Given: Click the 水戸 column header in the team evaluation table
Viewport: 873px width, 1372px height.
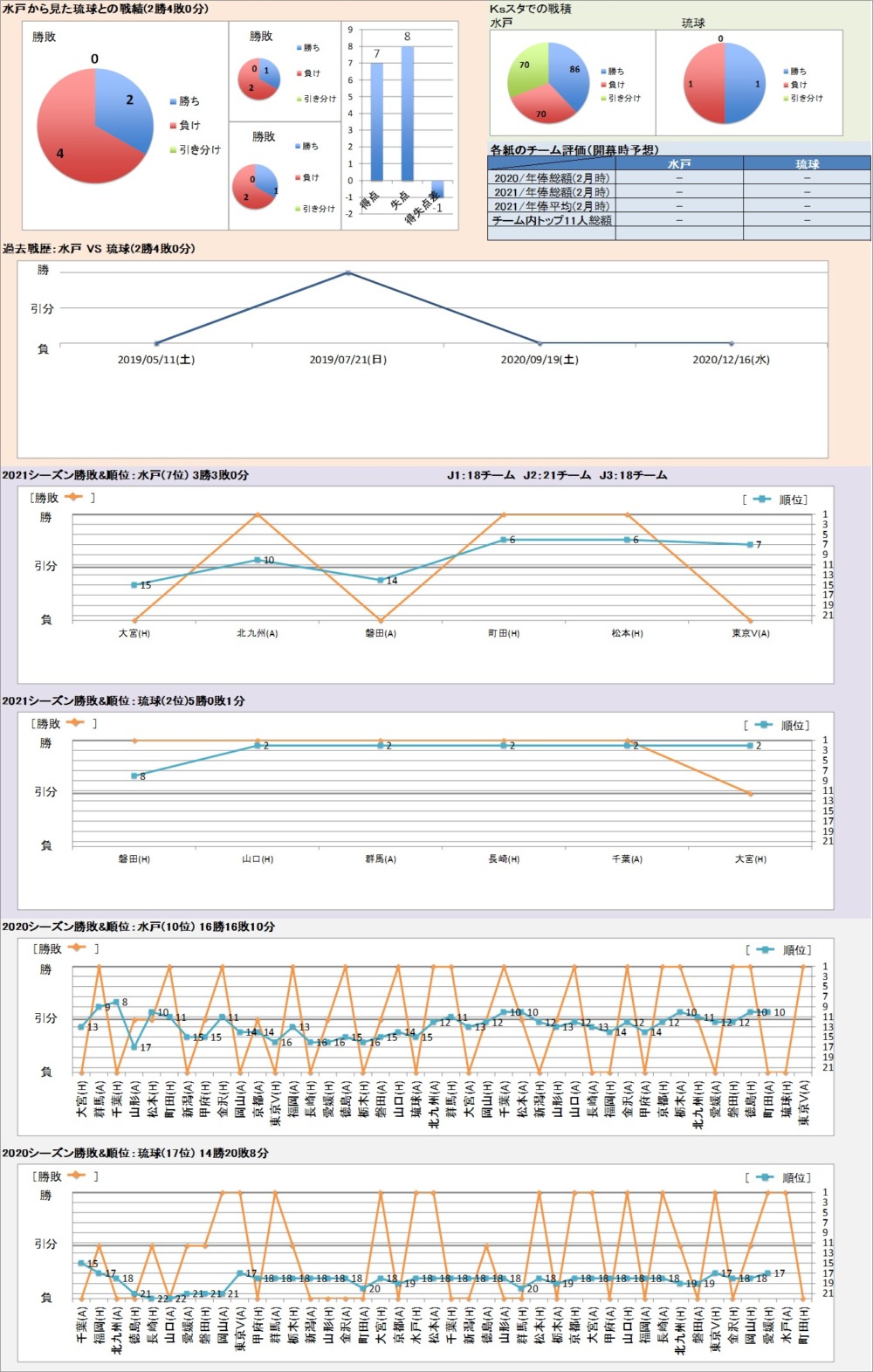Looking at the screenshot, I should coord(678,164).
